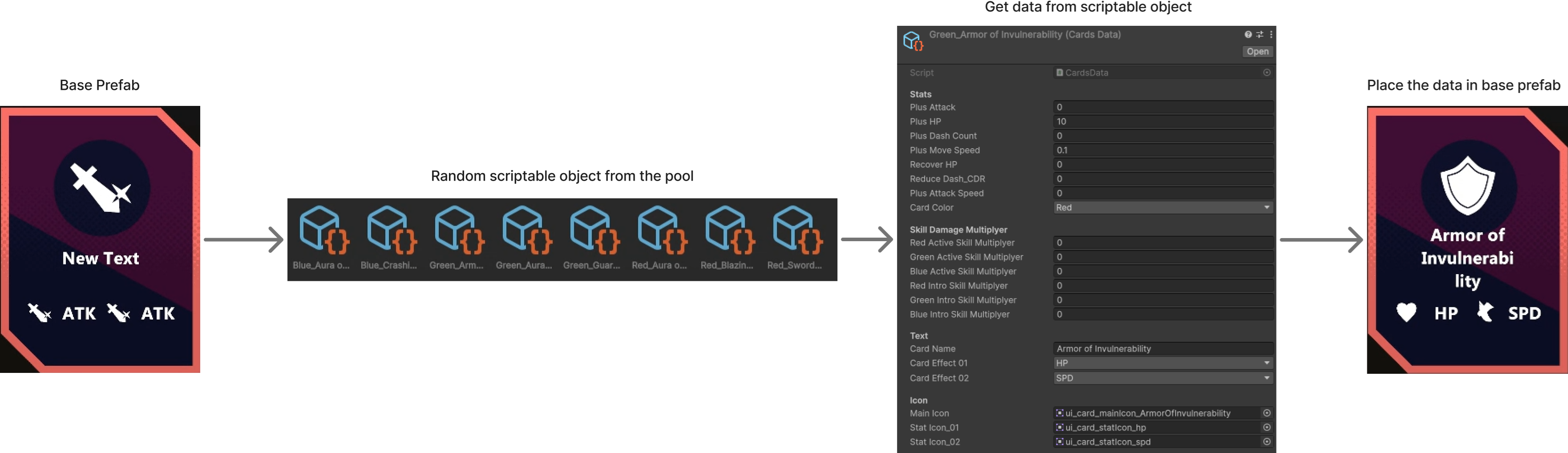Open the inspector three-dot context menu
Viewport: 1568px width, 453px height.
(1271, 35)
